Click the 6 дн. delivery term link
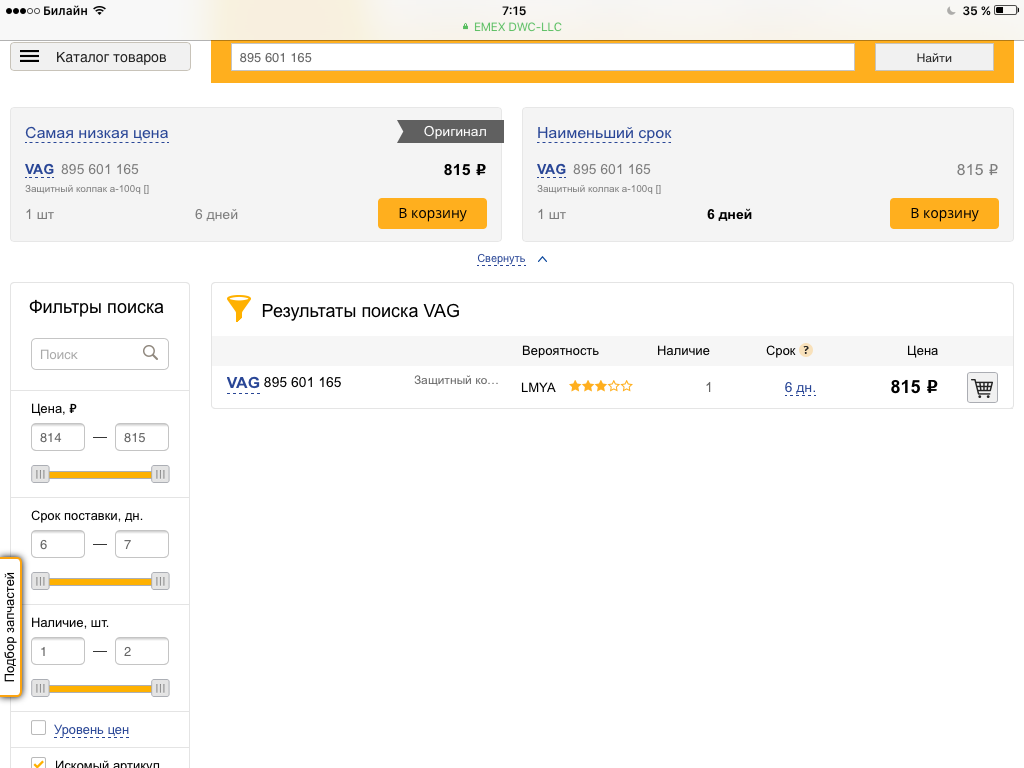 click(800, 388)
